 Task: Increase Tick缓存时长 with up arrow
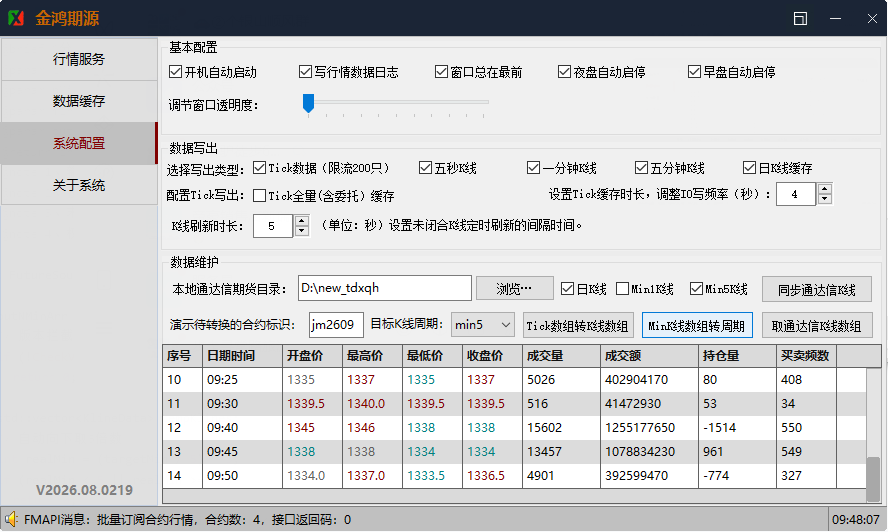tap(825, 189)
